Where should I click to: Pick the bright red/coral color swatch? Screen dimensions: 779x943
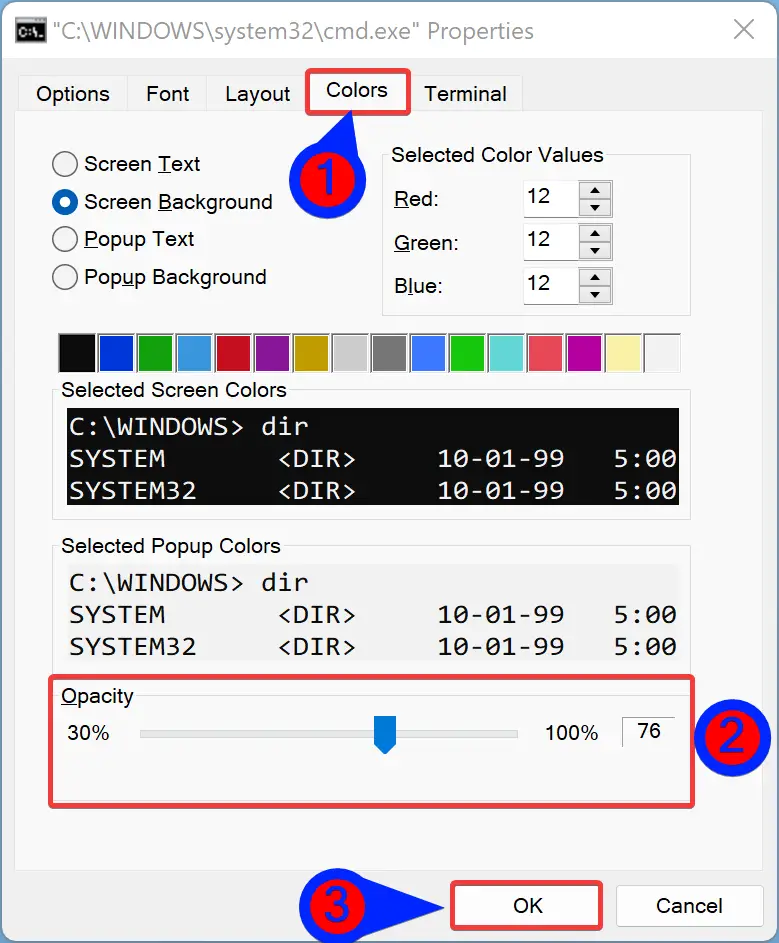pos(545,353)
